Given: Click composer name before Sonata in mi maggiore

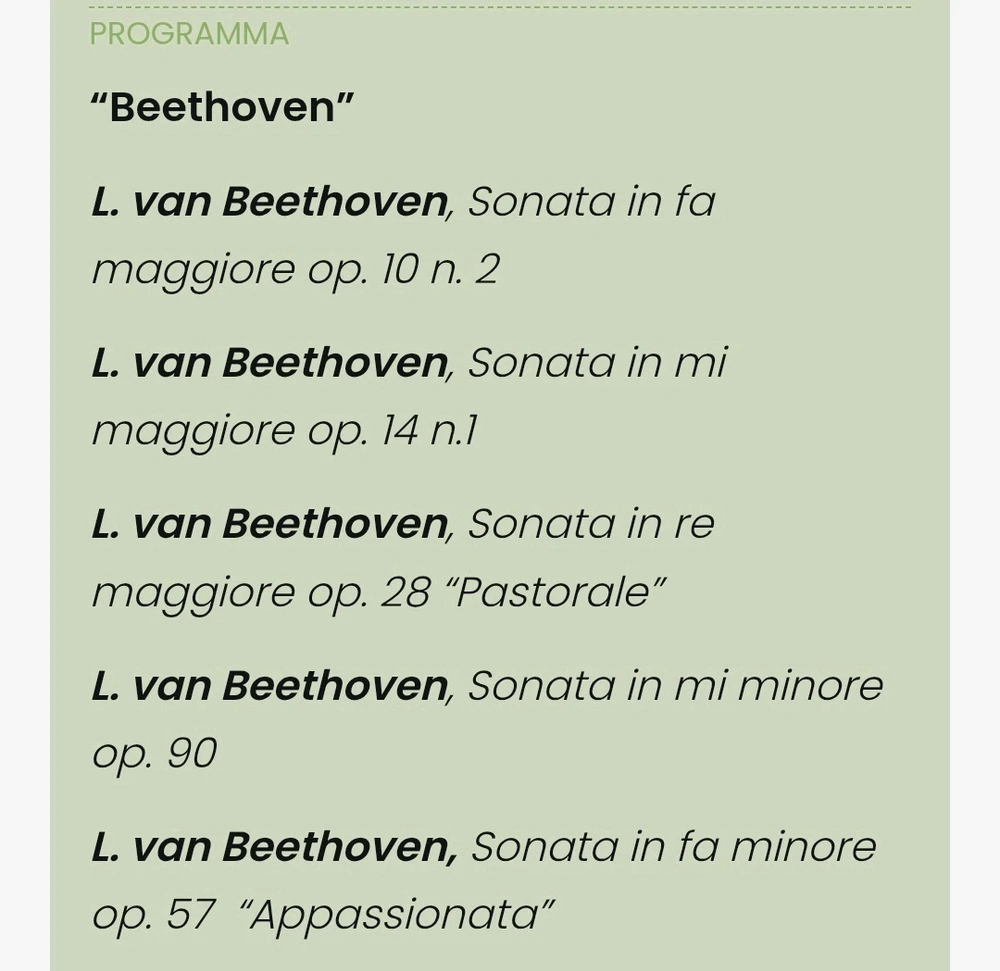Looking at the screenshot, I should coord(269,363).
